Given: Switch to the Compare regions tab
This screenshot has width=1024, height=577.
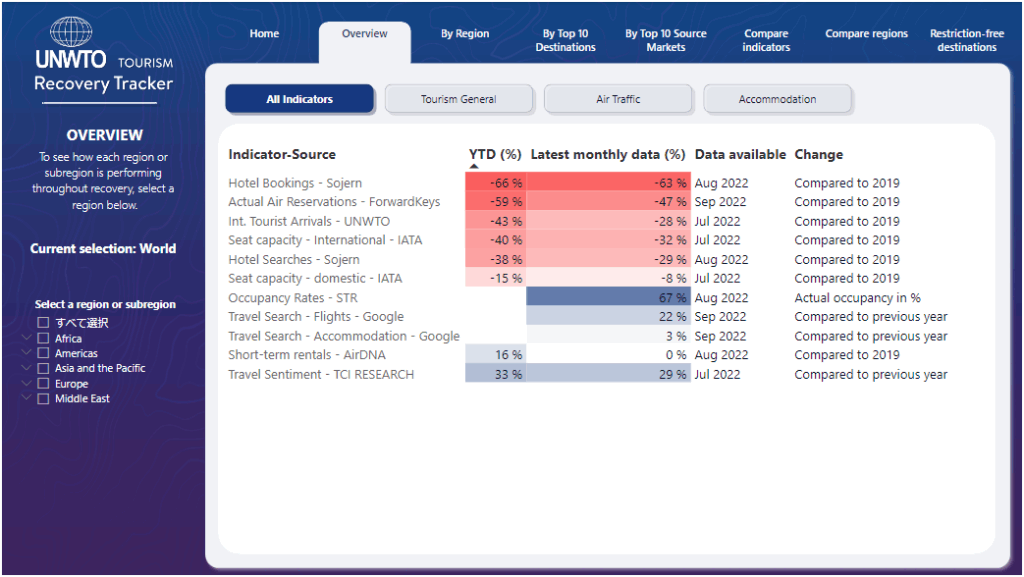Looking at the screenshot, I should [x=867, y=34].
